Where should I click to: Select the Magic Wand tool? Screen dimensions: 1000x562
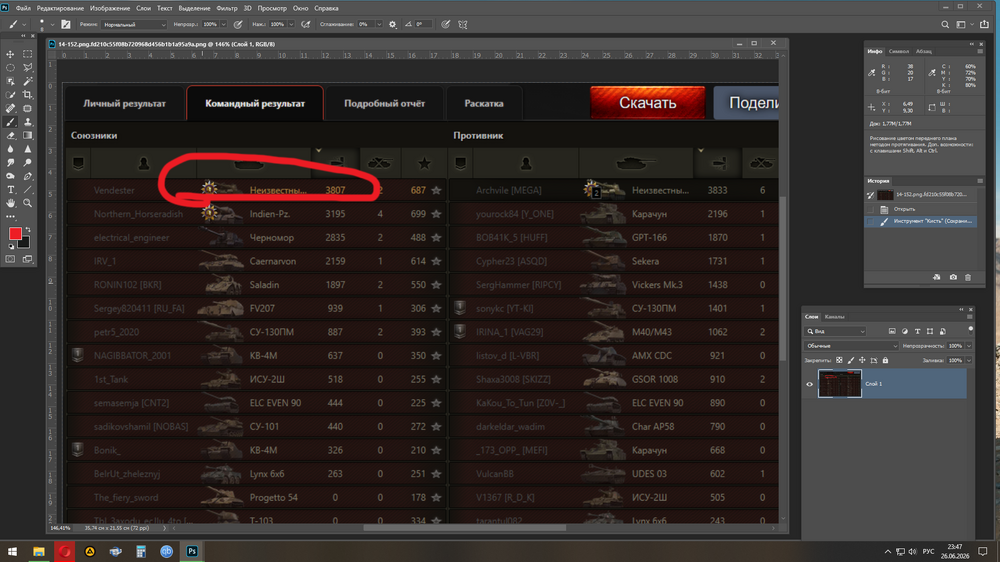click(x=27, y=81)
